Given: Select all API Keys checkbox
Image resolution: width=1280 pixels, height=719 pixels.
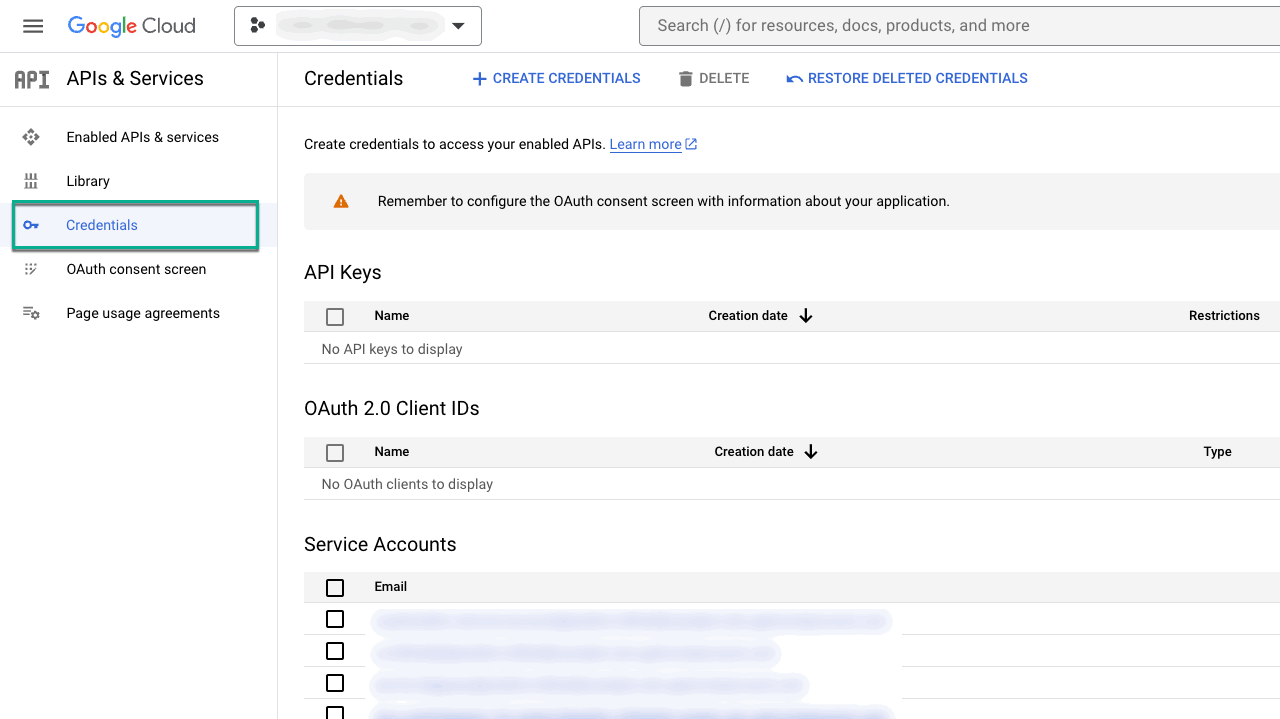Looking at the screenshot, I should point(335,316).
